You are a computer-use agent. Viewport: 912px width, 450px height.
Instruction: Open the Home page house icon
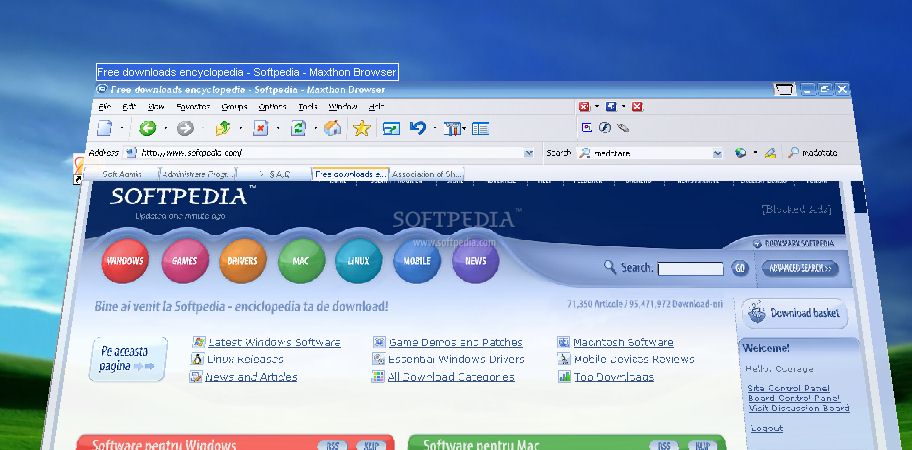click(333, 128)
